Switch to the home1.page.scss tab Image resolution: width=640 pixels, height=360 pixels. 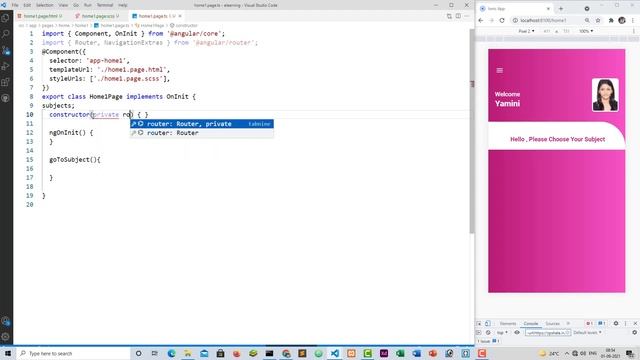coord(98,16)
